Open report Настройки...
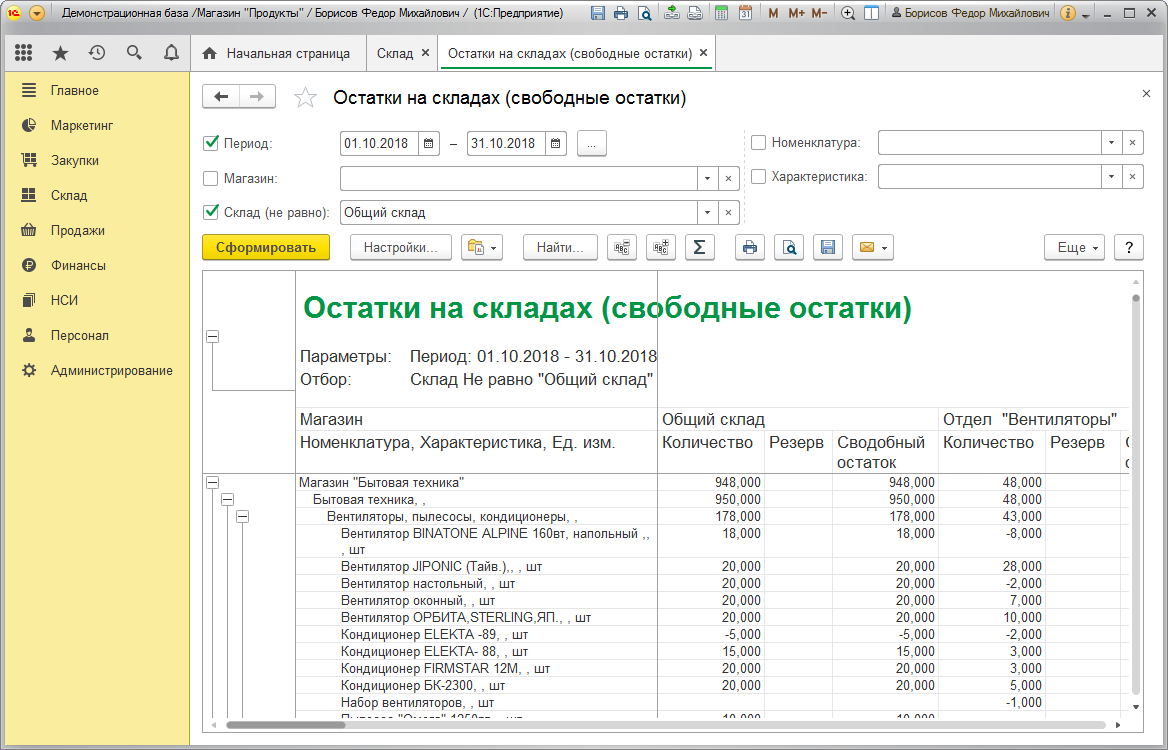Image resolution: width=1168 pixels, height=750 pixels. pyautogui.click(x=401, y=247)
